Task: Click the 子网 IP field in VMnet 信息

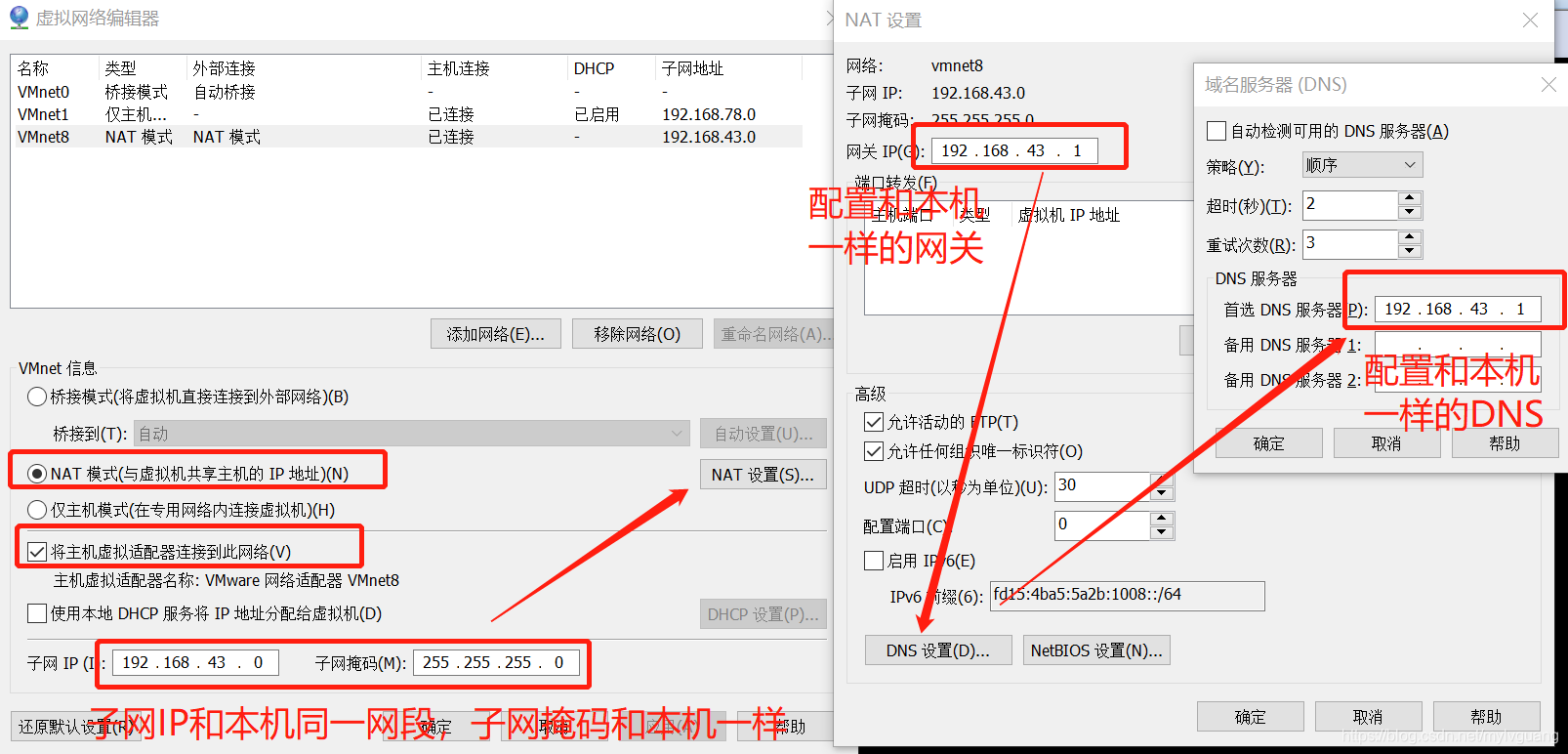Action: [x=195, y=663]
